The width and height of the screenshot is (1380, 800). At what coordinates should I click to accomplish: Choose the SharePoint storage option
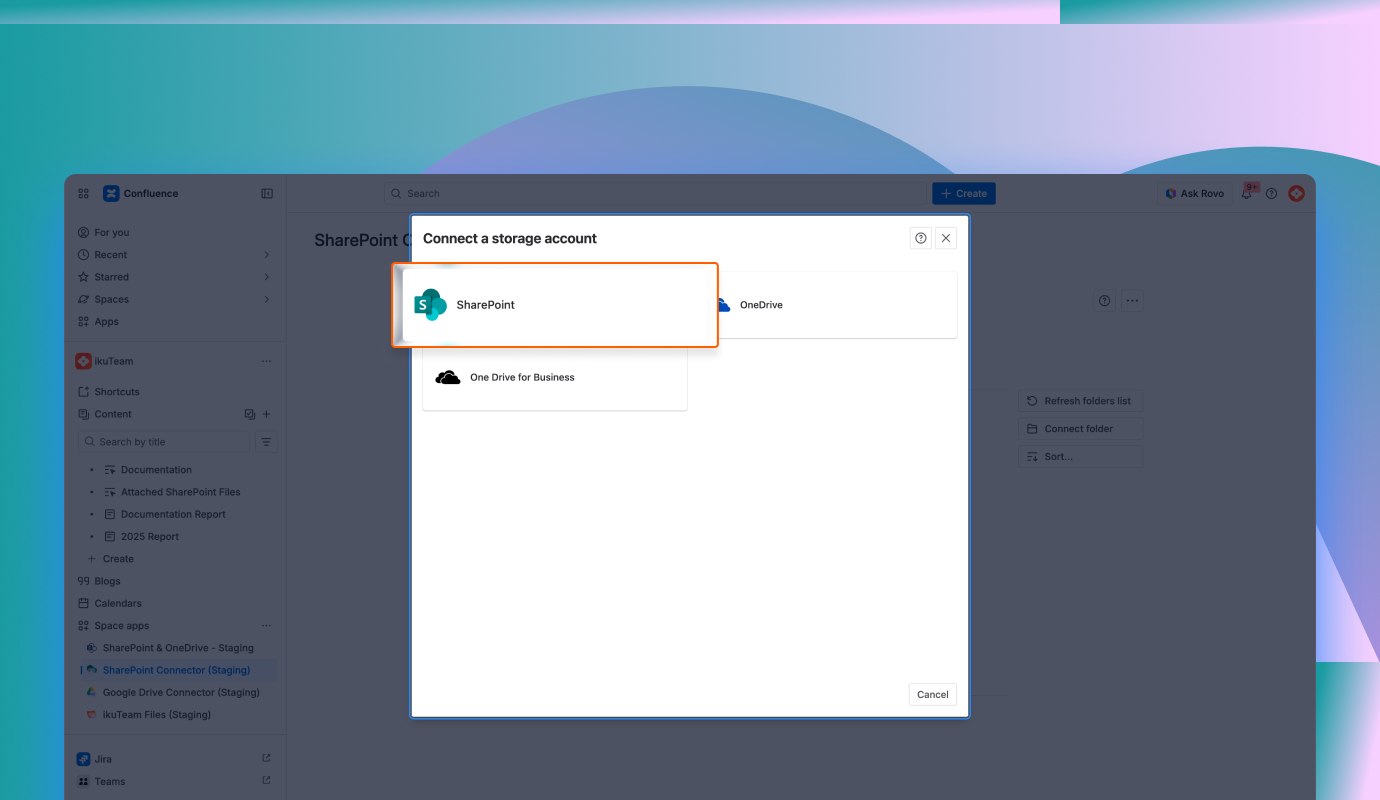(555, 305)
